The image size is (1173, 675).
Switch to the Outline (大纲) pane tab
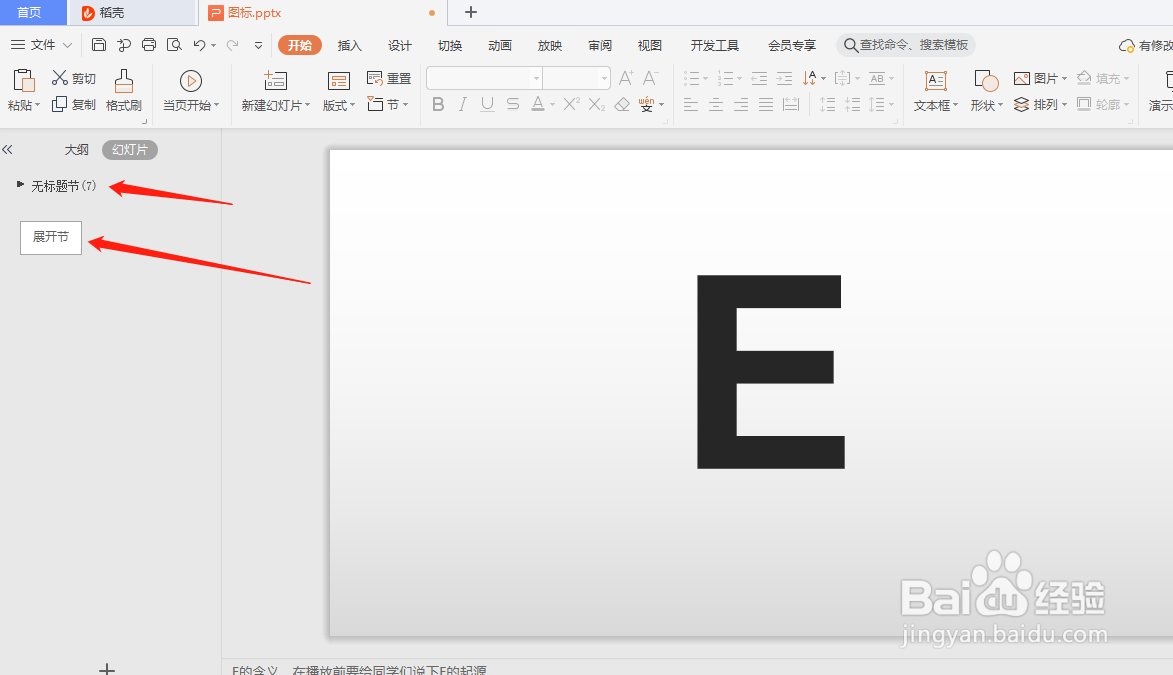coord(76,150)
